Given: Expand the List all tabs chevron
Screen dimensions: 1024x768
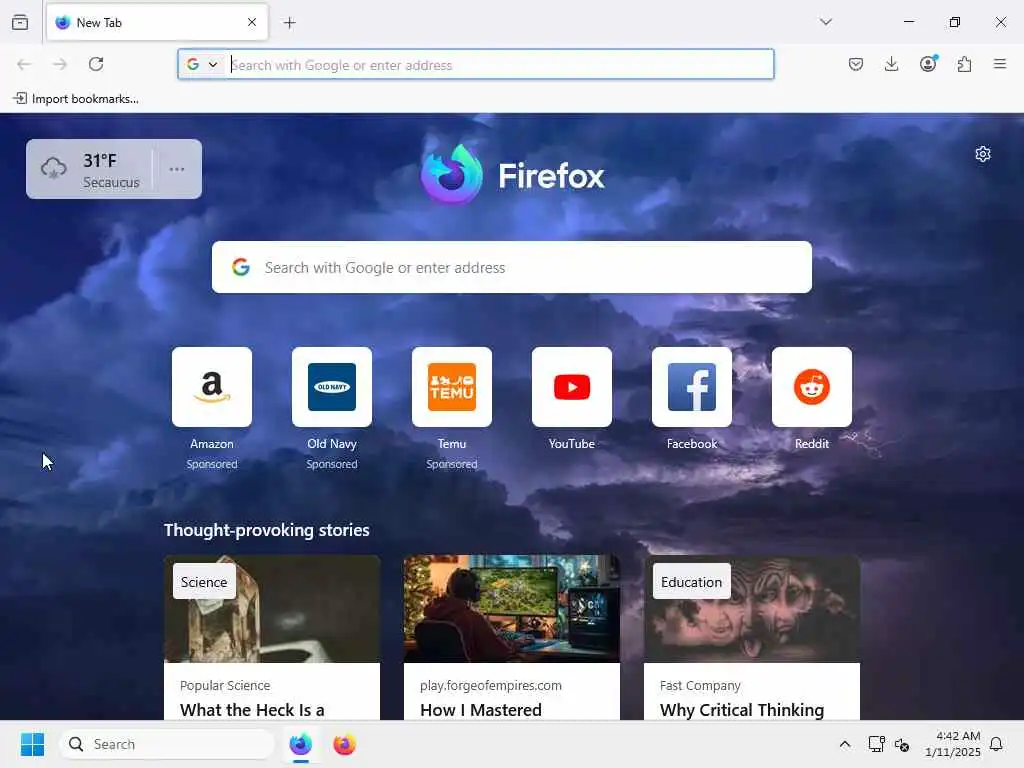Looking at the screenshot, I should [826, 22].
